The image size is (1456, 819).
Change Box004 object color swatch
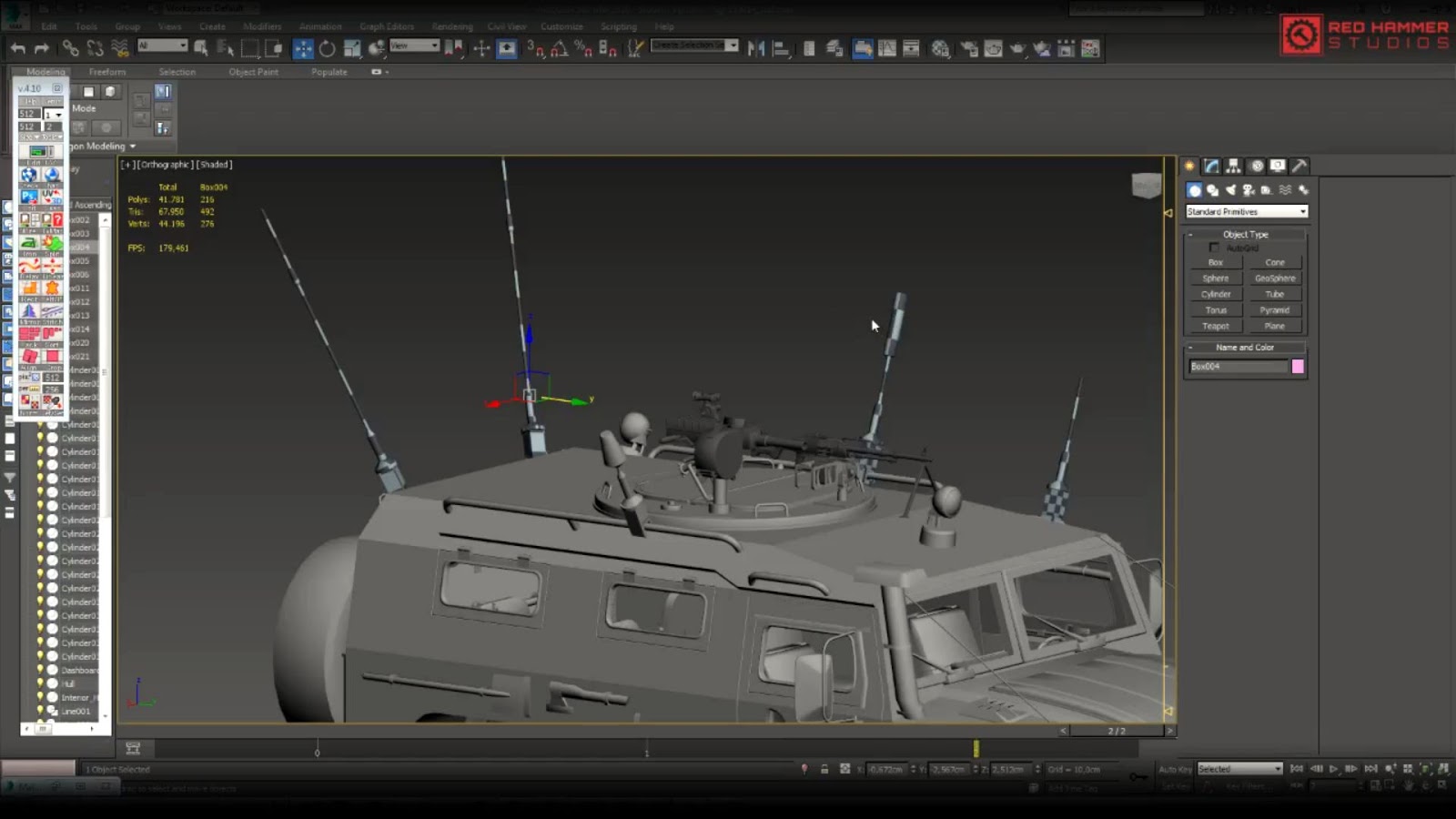coord(1299,366)
